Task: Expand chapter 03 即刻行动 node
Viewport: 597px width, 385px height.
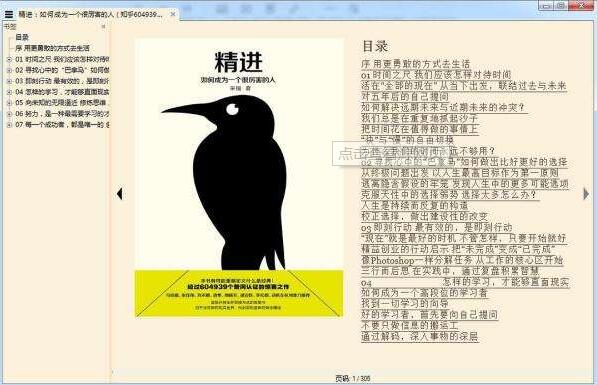Action: coord(10,81)
